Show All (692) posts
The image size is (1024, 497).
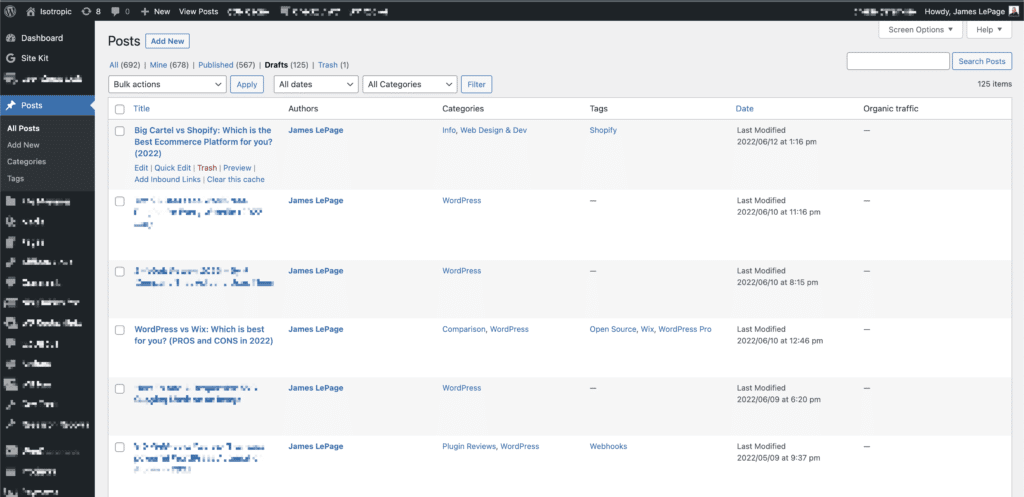click(125, 65)
